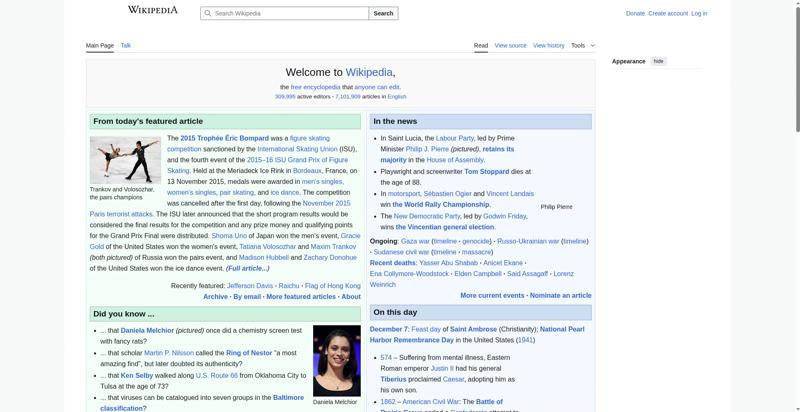The image size is (800, 412).
Task: Click the Create account link
Action: coord(668,13)
